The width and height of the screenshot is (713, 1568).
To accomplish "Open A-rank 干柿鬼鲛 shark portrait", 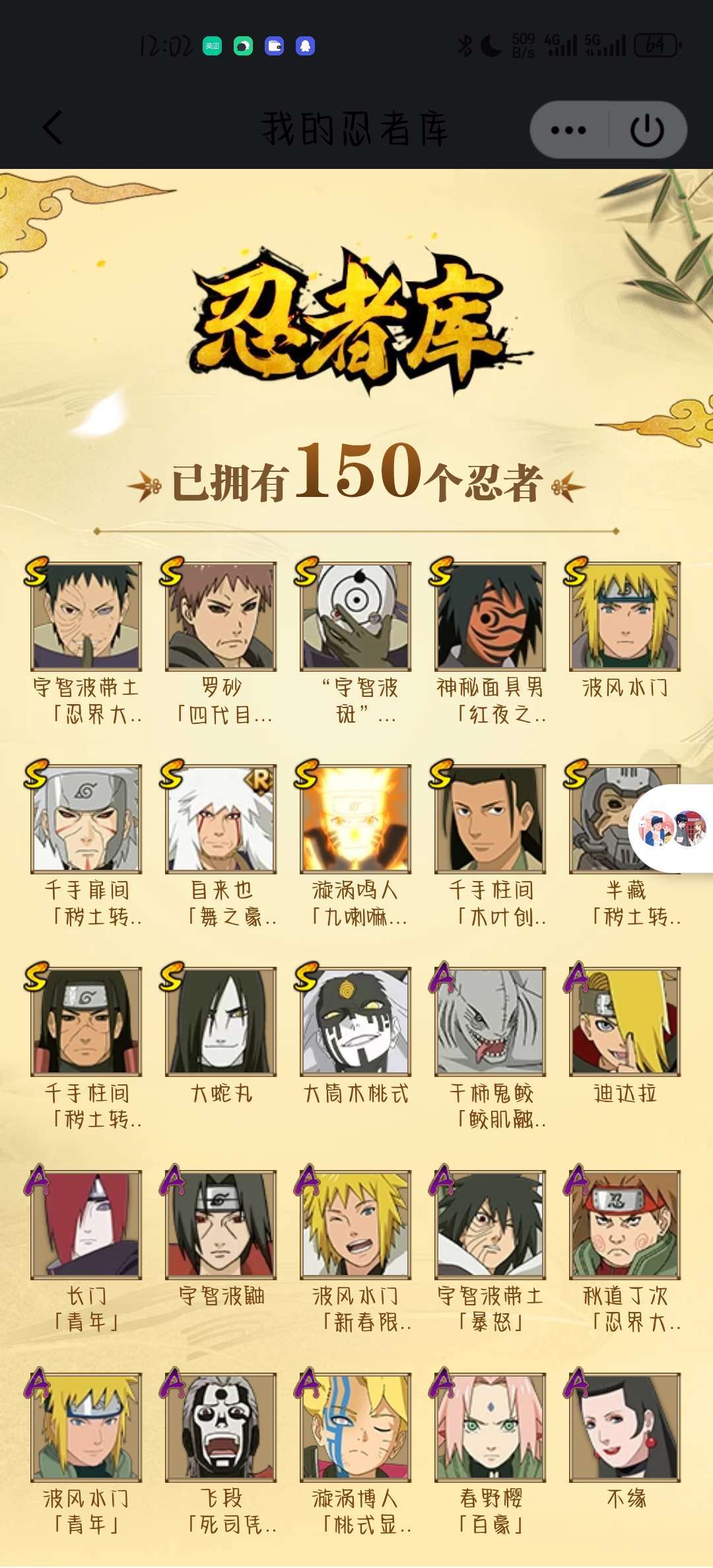I will point(490,1022).
